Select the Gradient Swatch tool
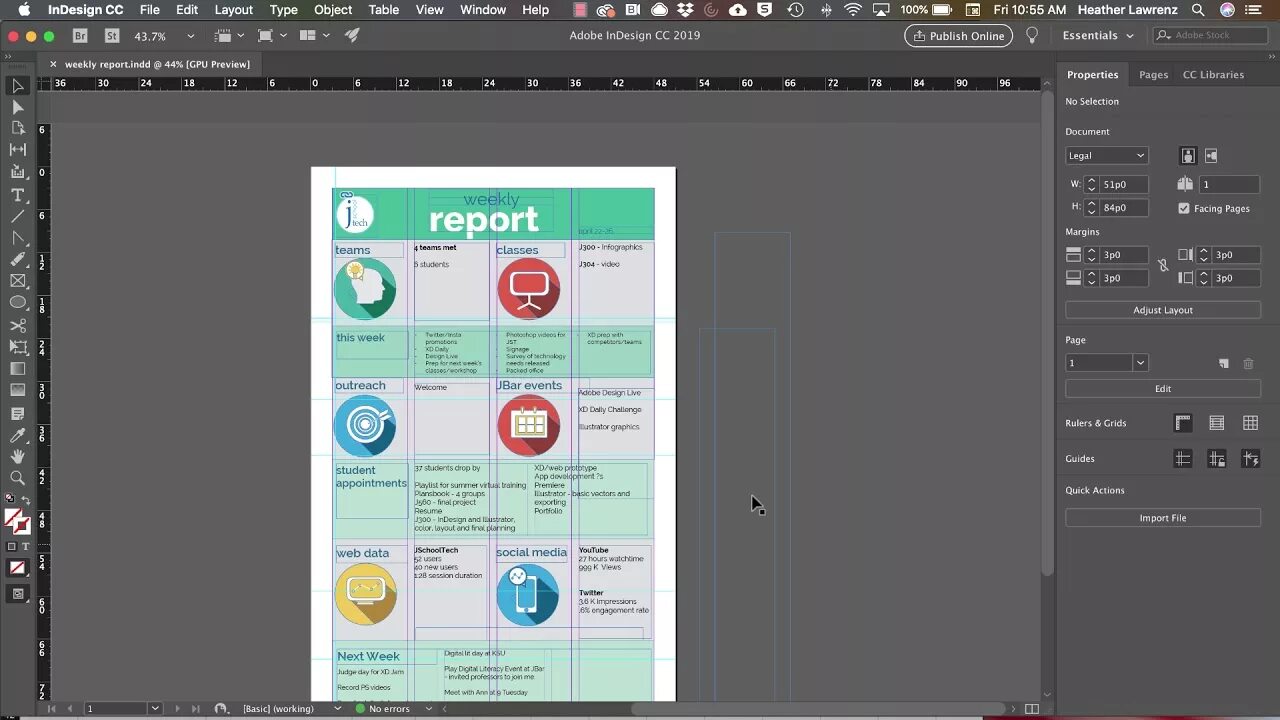Viewport: 1280px width, 720px height. (17, 369)
